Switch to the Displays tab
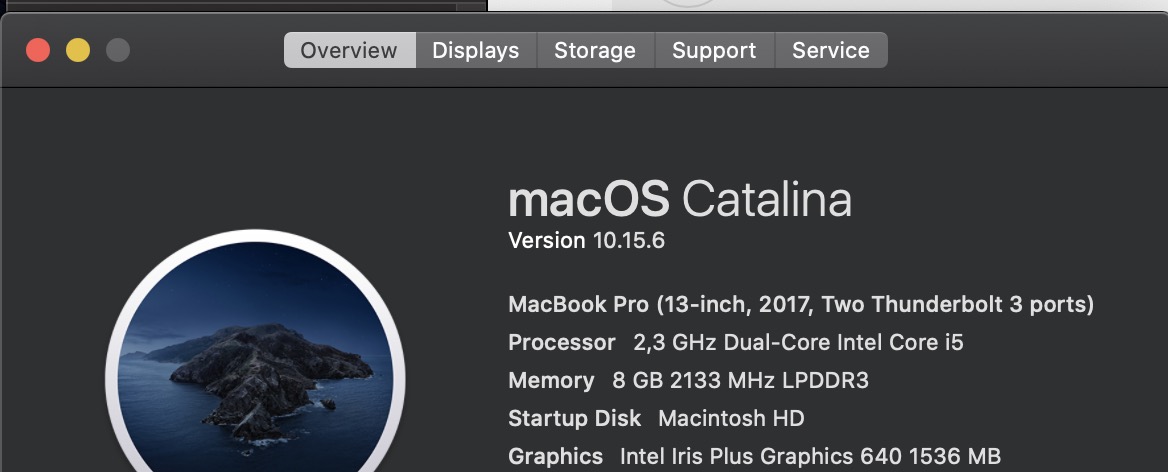 coord(475,50)
